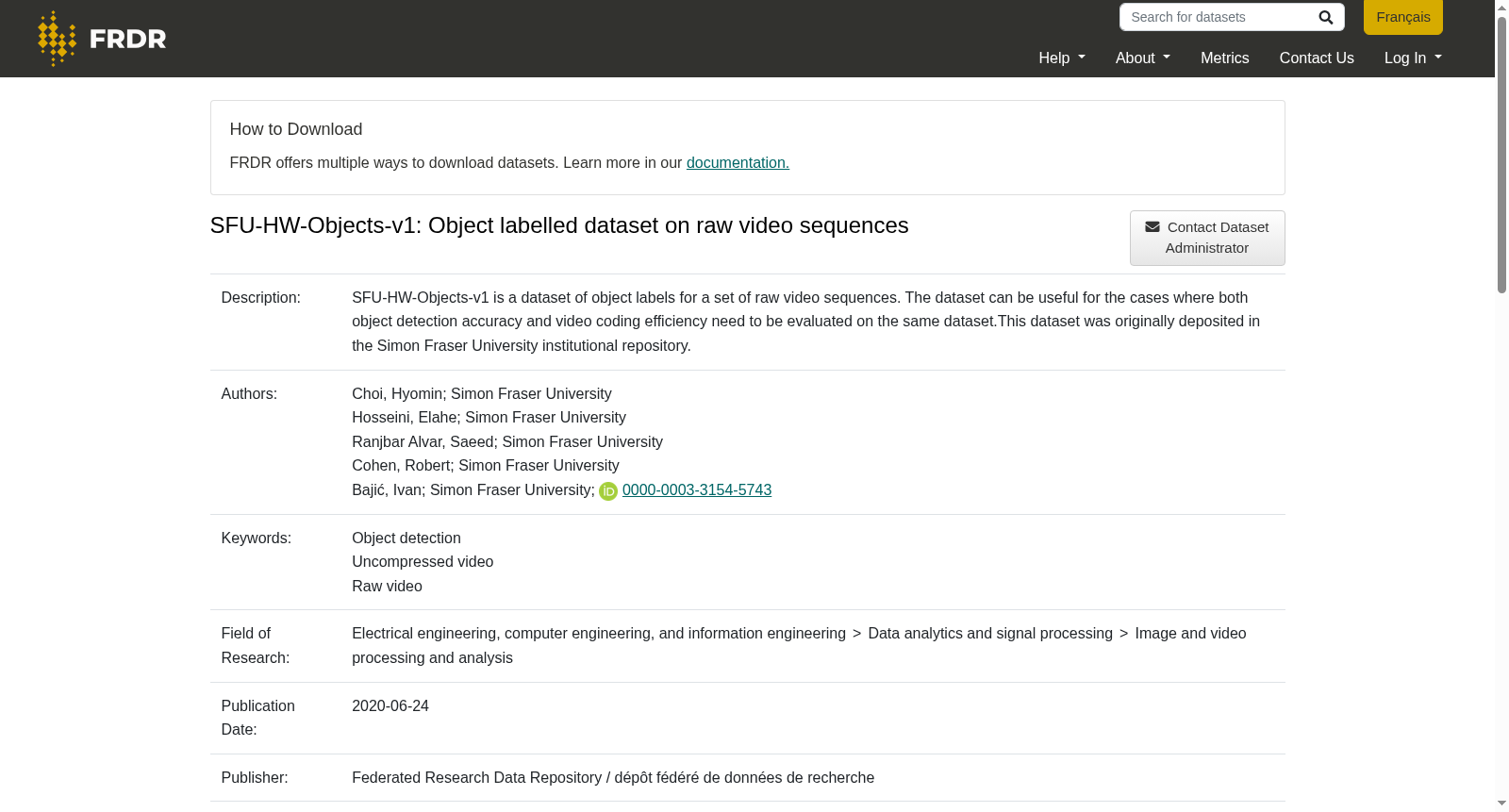Click the scrollbar down arrow

(1501, 804)
